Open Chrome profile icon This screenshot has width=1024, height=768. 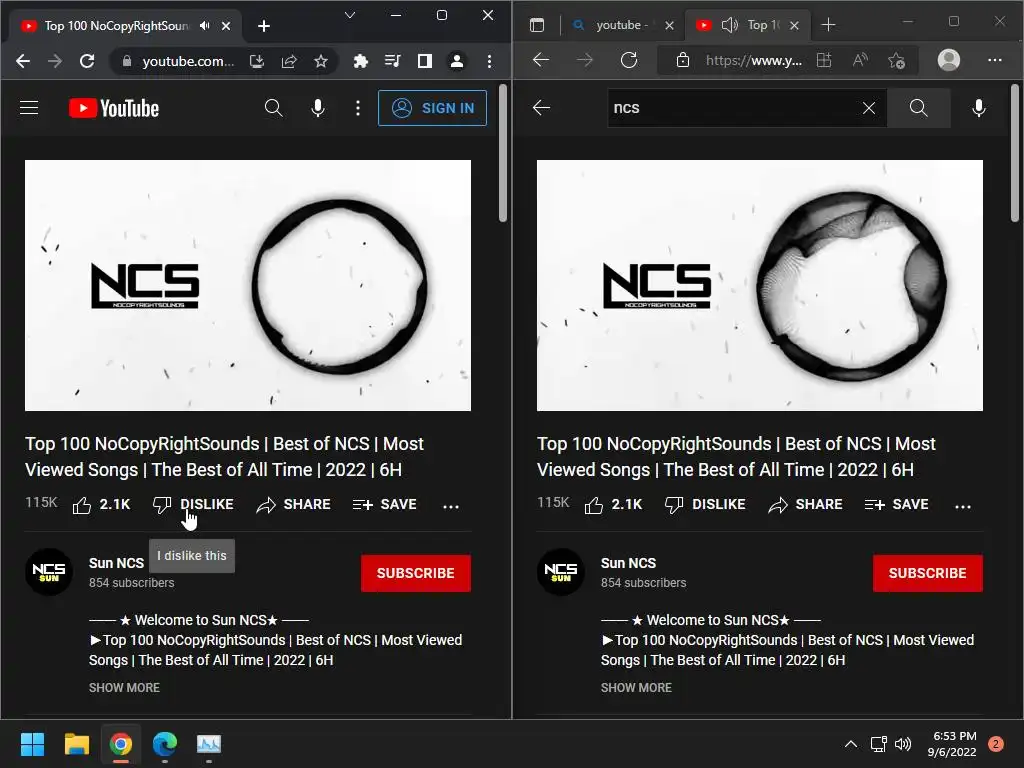[457, 61]
